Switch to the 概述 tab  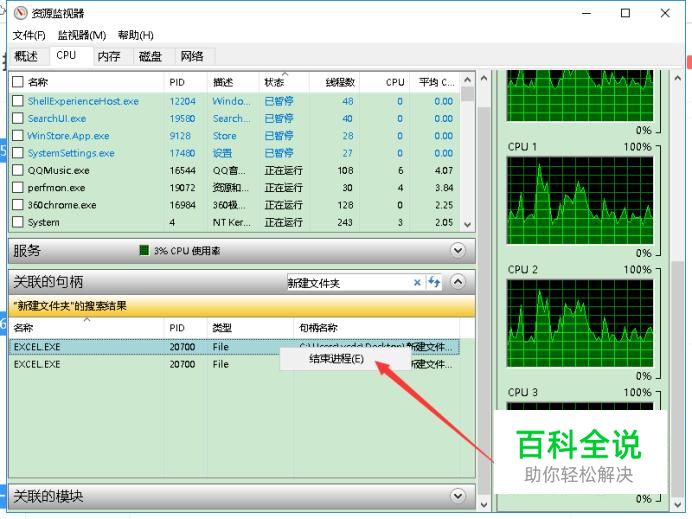(x=26, y=56)
